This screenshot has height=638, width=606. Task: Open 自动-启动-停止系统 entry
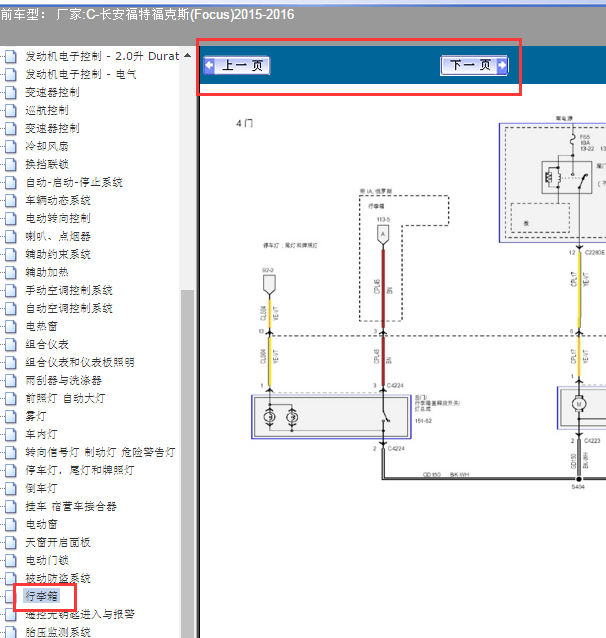(74, 182)
